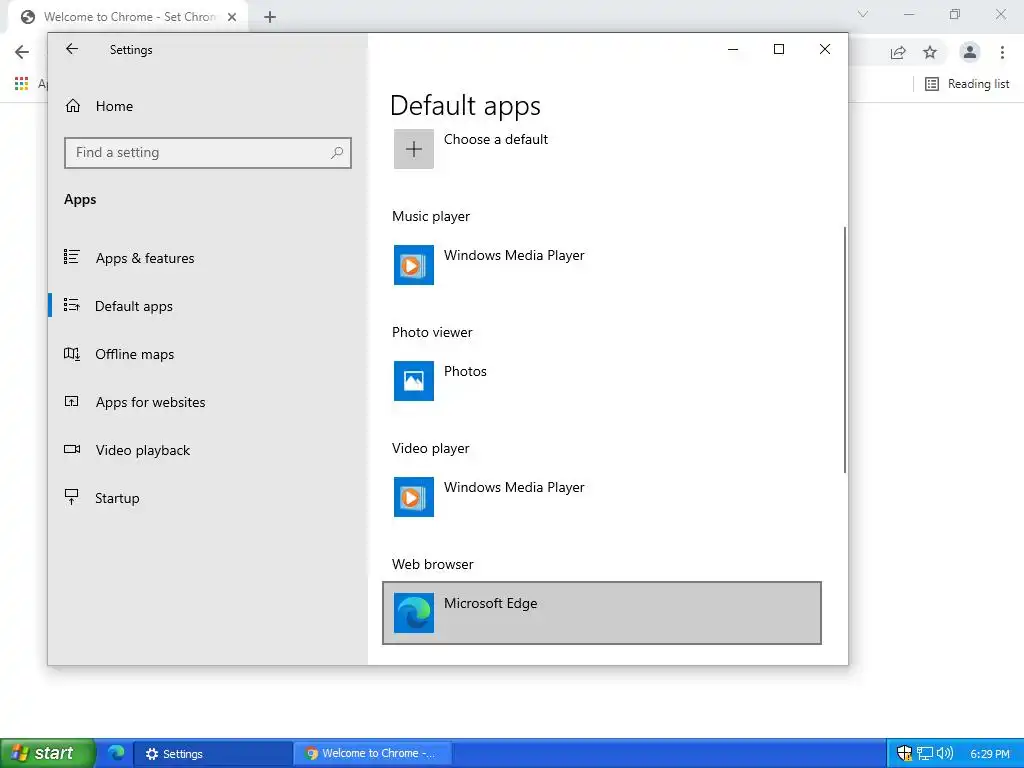
Task: Open the Chrome profile avatar menu
Action: pyautogui.click(x=970, y=52)
